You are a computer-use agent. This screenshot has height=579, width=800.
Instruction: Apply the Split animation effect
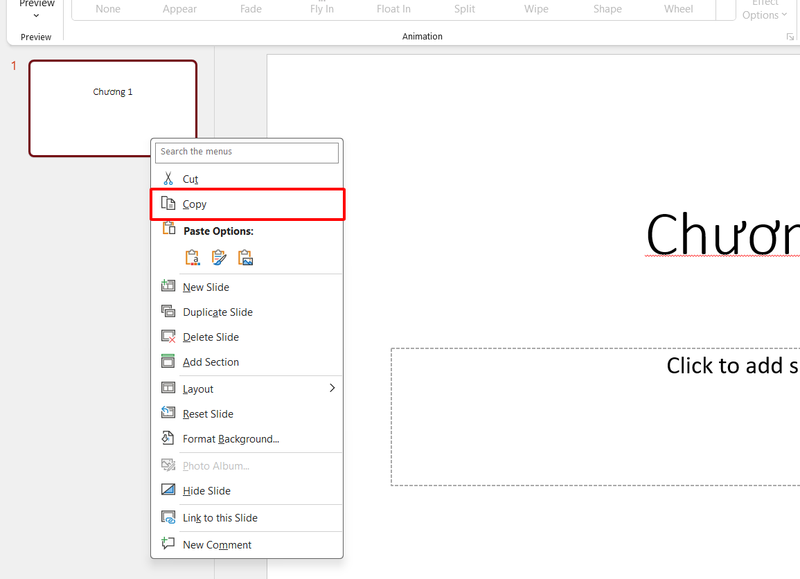(465, 9)
